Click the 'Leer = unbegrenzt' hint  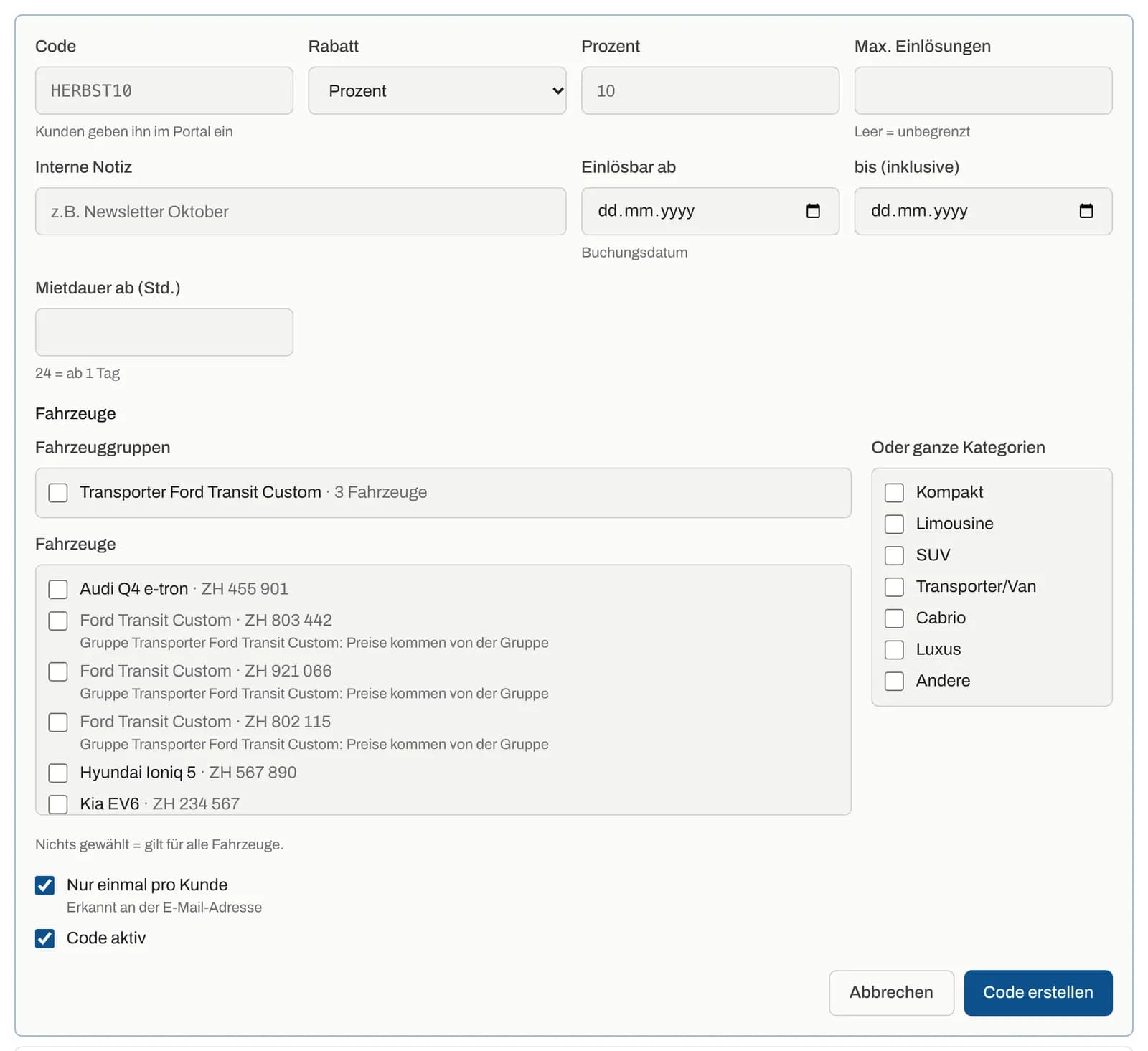(x=912, y=132)
